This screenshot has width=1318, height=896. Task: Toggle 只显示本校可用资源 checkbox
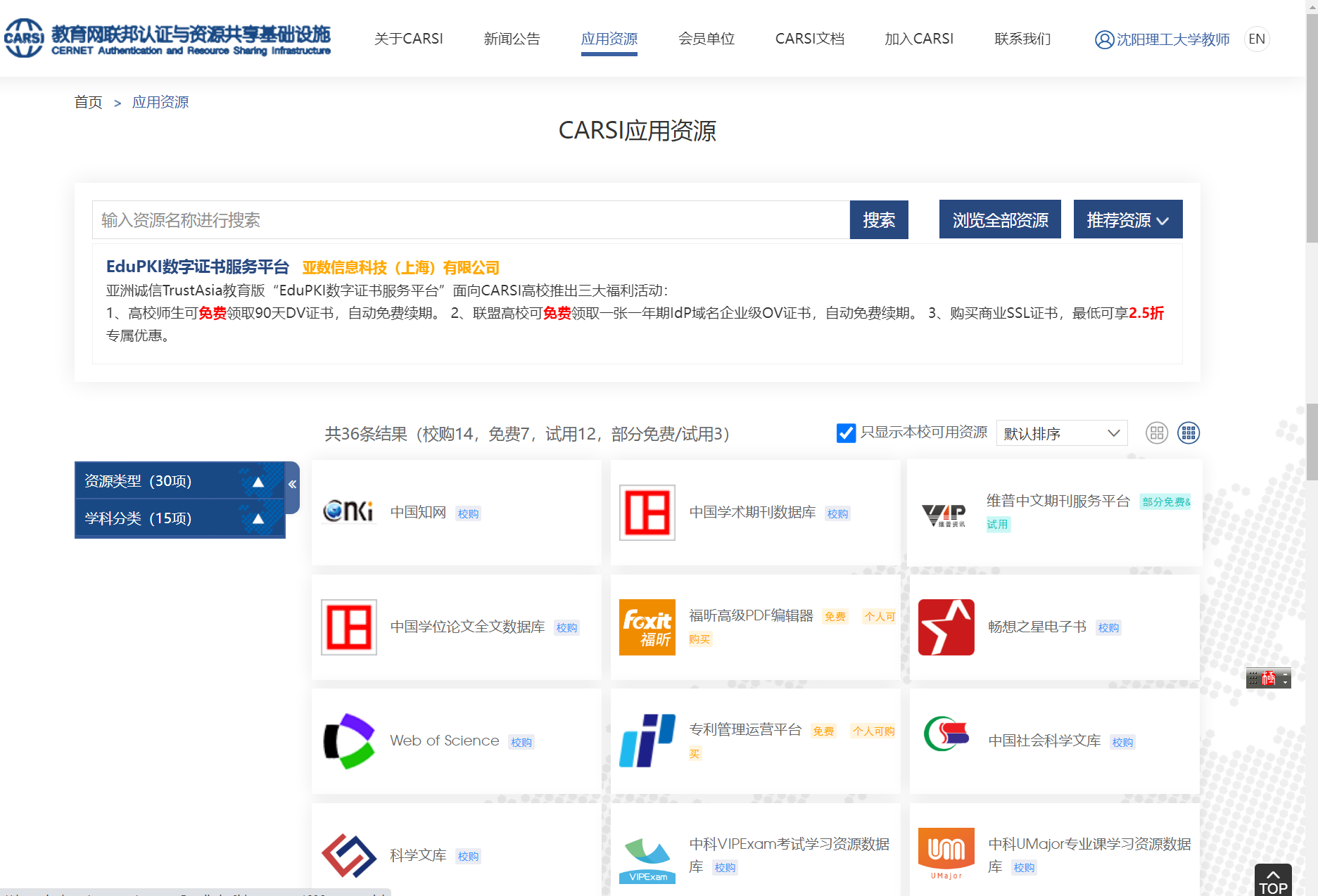tap(847, 433)
